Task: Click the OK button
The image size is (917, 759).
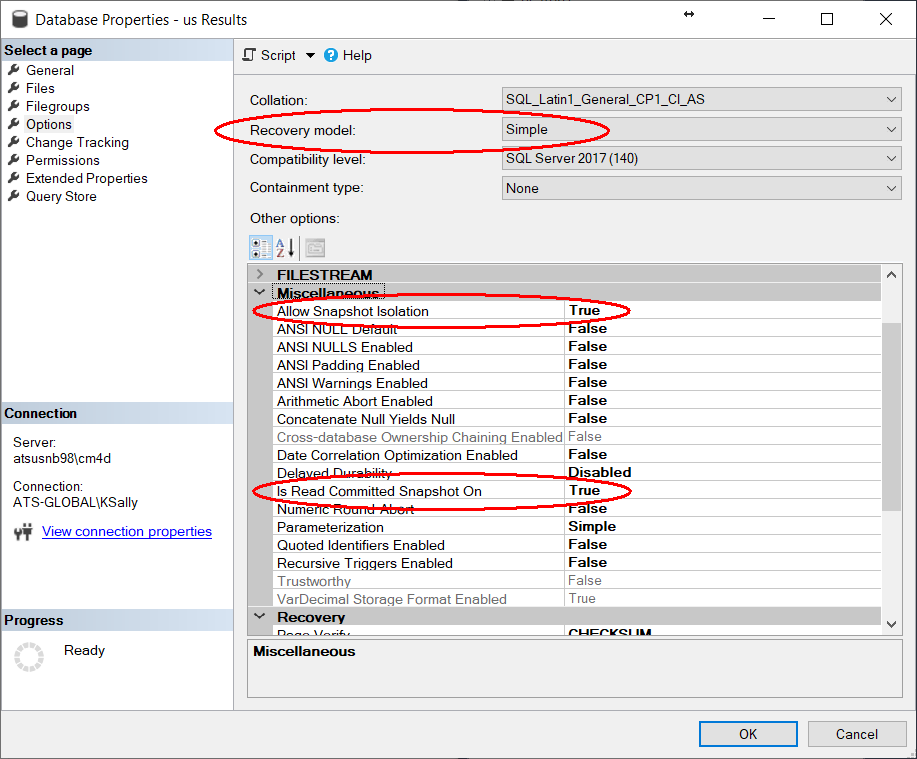Action: [x=748, y=734]
